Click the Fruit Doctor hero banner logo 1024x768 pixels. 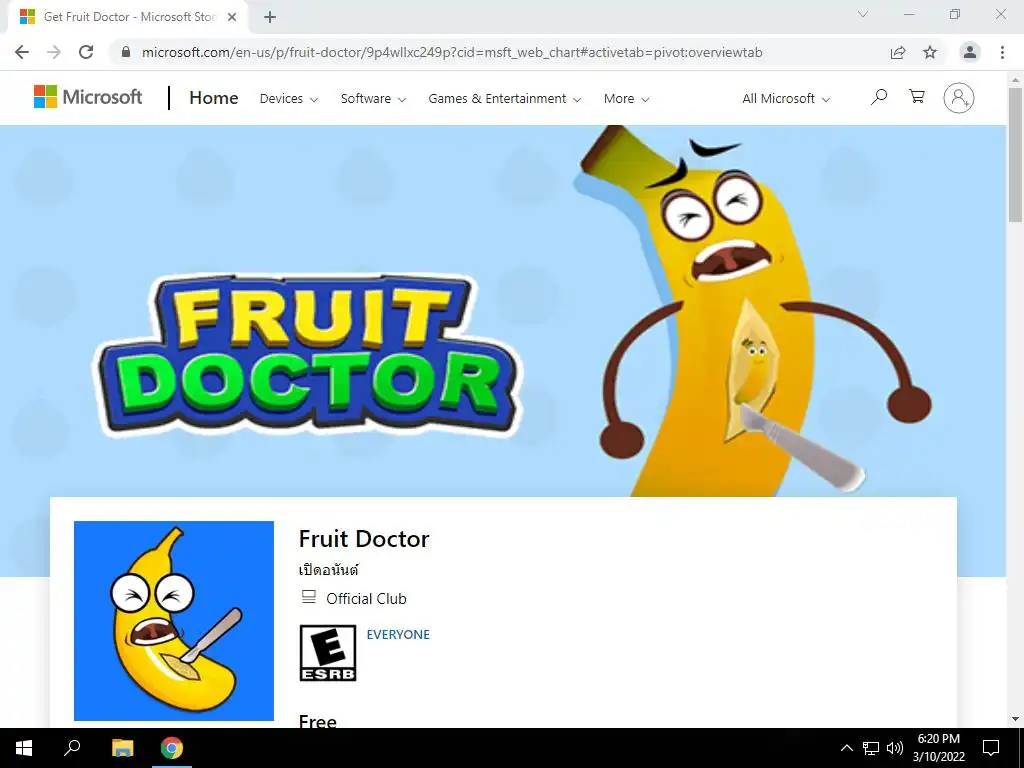point(307,355)
